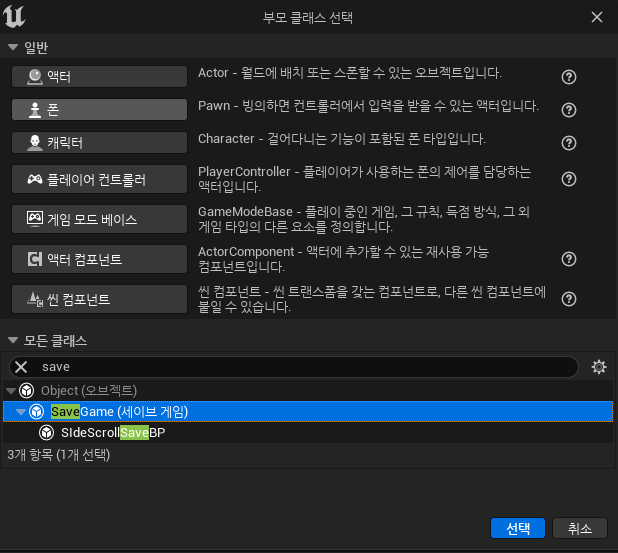Select SaveGame (세이브 게임) class row
This screenshot has height=553, width=618.
click(307, 411)
